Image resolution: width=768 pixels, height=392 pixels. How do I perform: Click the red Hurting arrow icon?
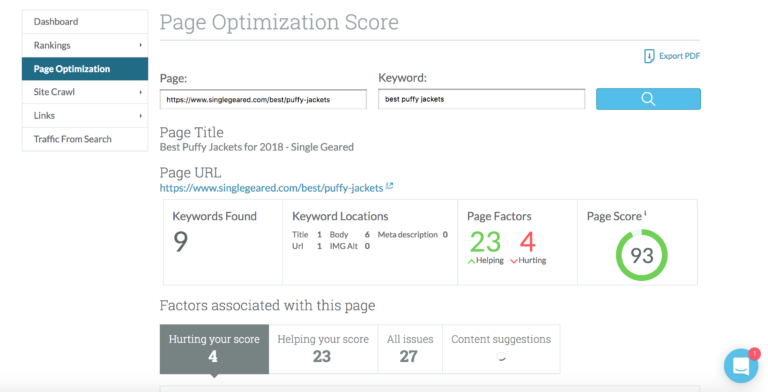514,261
